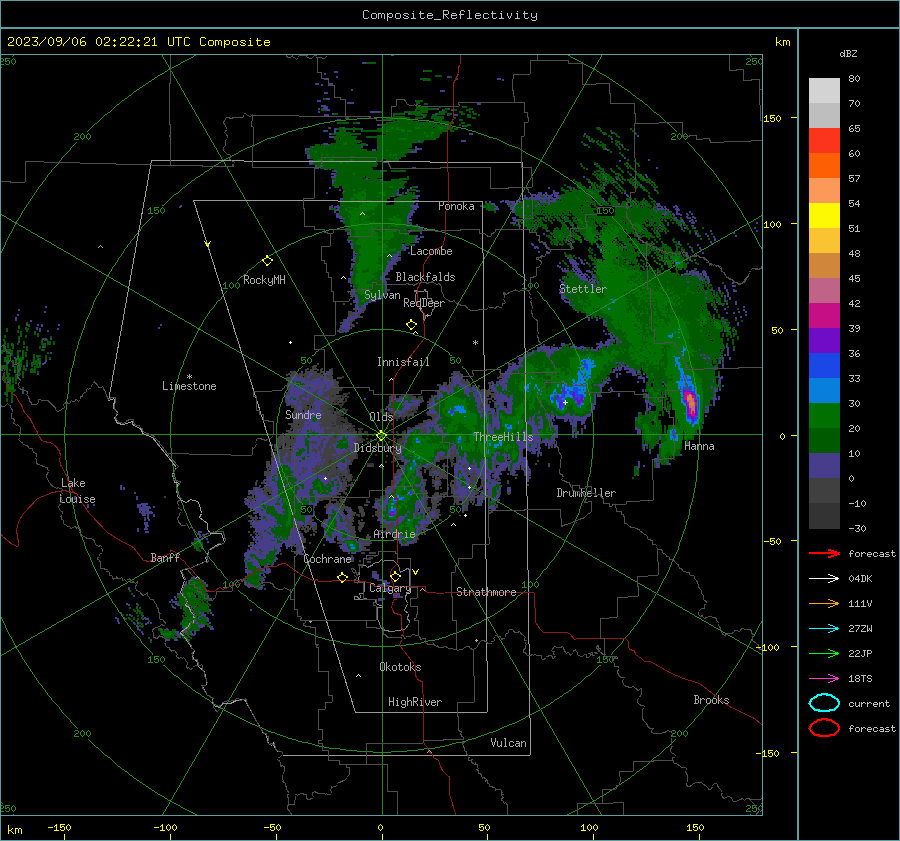This screenshot has width=900, height=841.
Task: Click the red forecast ellipse icon
Action: 824,728
